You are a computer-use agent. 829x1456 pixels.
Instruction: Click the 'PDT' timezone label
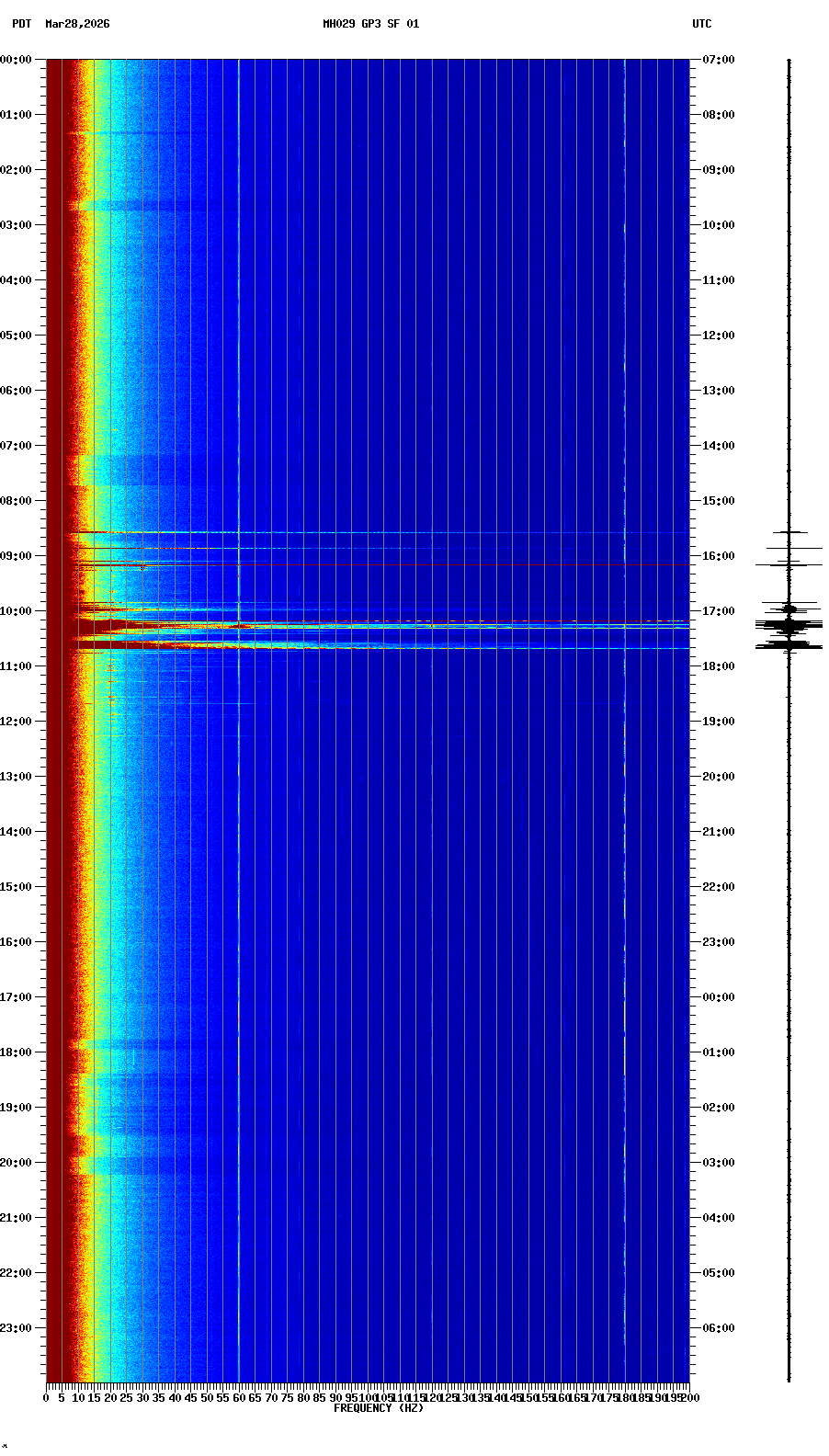pos(21,24)
